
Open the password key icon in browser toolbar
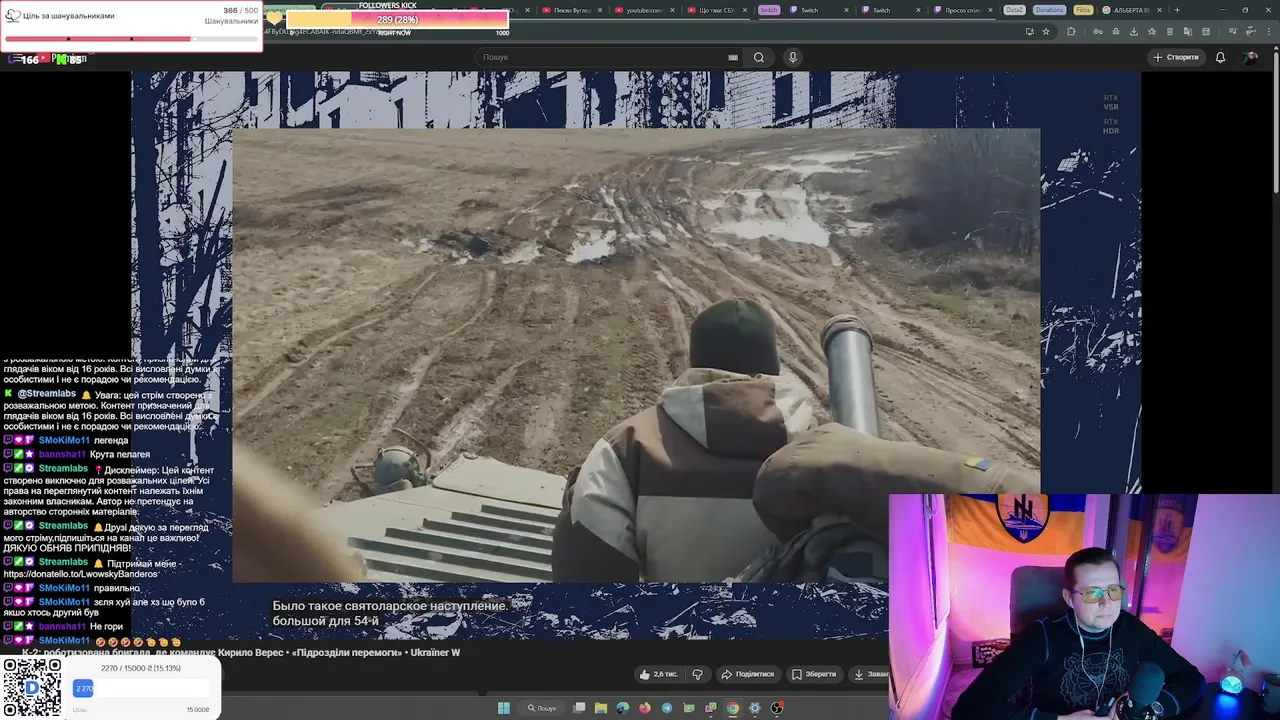coord(1098,31)
